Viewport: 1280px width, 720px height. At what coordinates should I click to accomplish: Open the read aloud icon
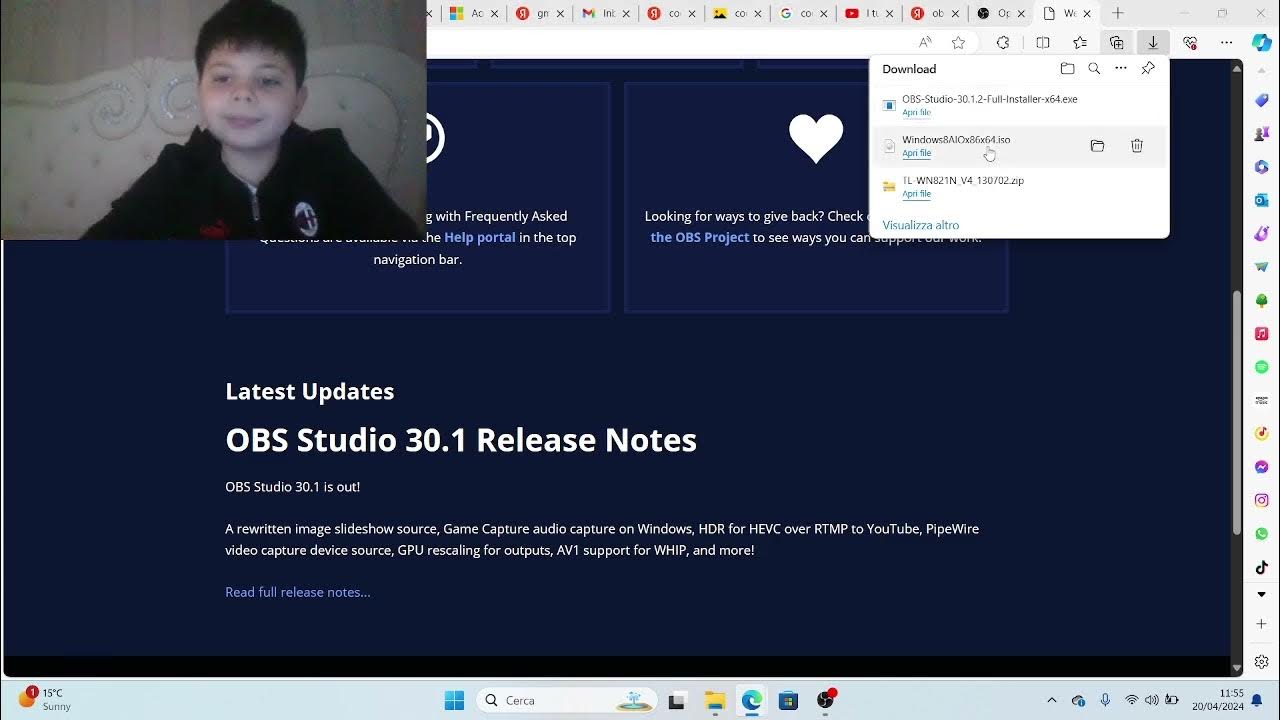(x=925, y=42)
